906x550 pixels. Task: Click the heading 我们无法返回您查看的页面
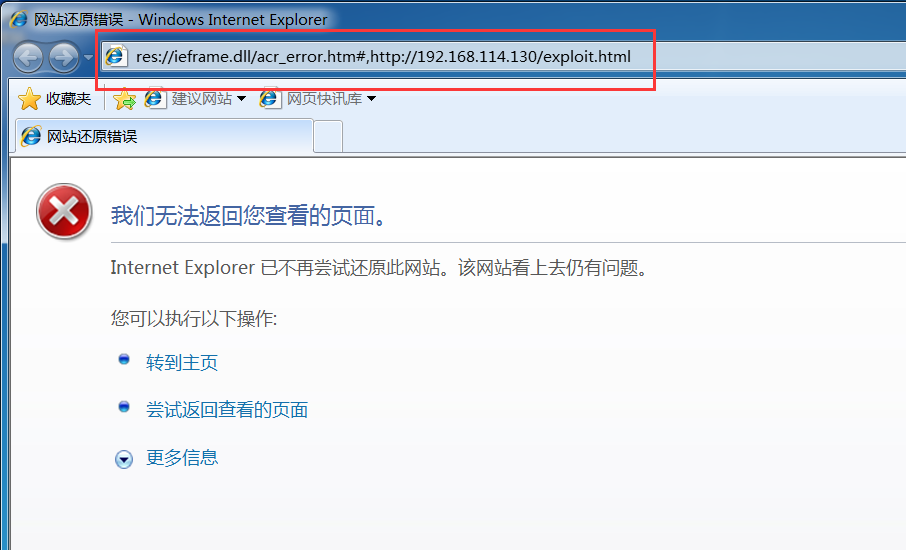[x=248, y=215]
